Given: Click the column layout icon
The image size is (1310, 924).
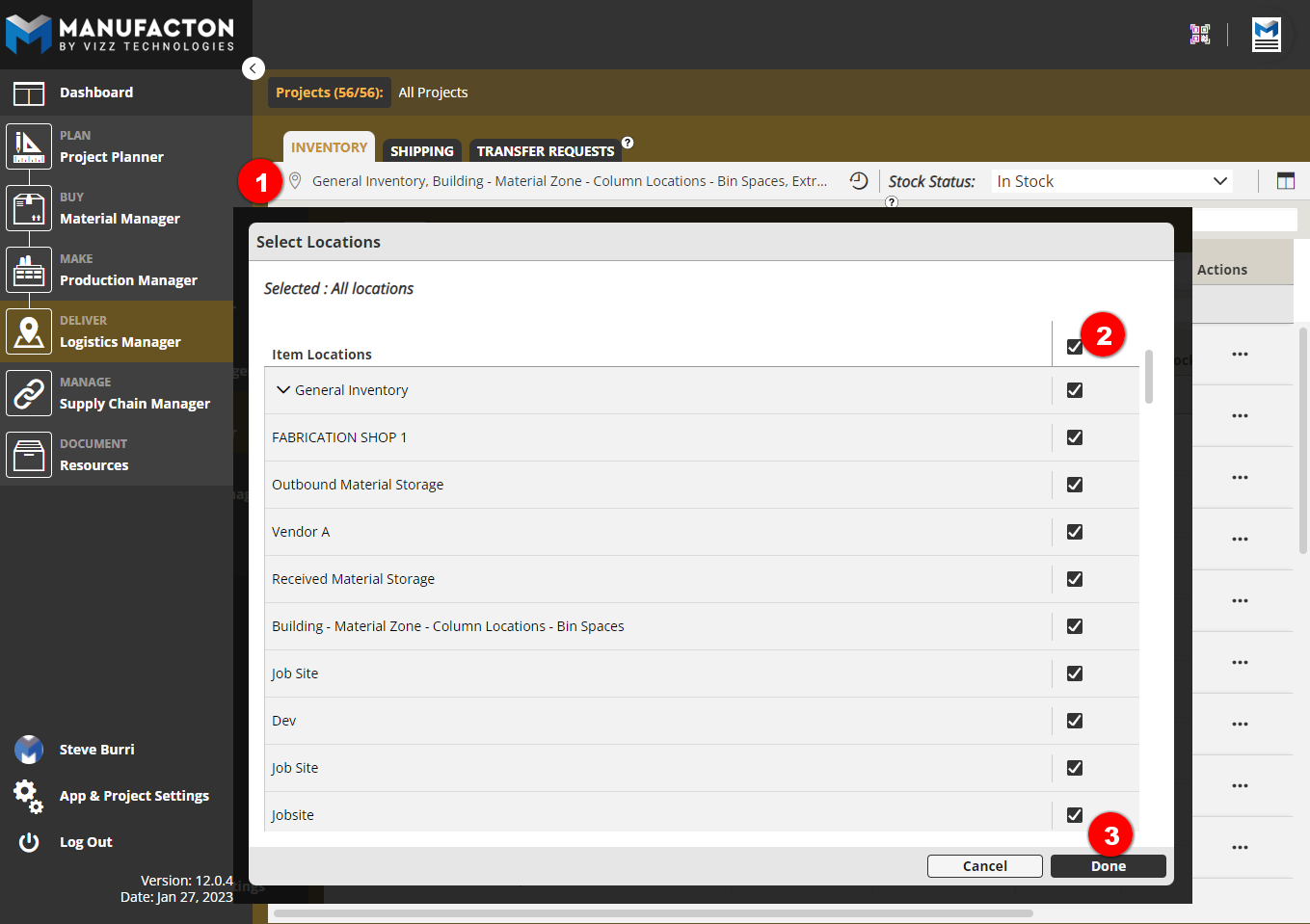Looking at the screenshot, I should [1285, 181].
